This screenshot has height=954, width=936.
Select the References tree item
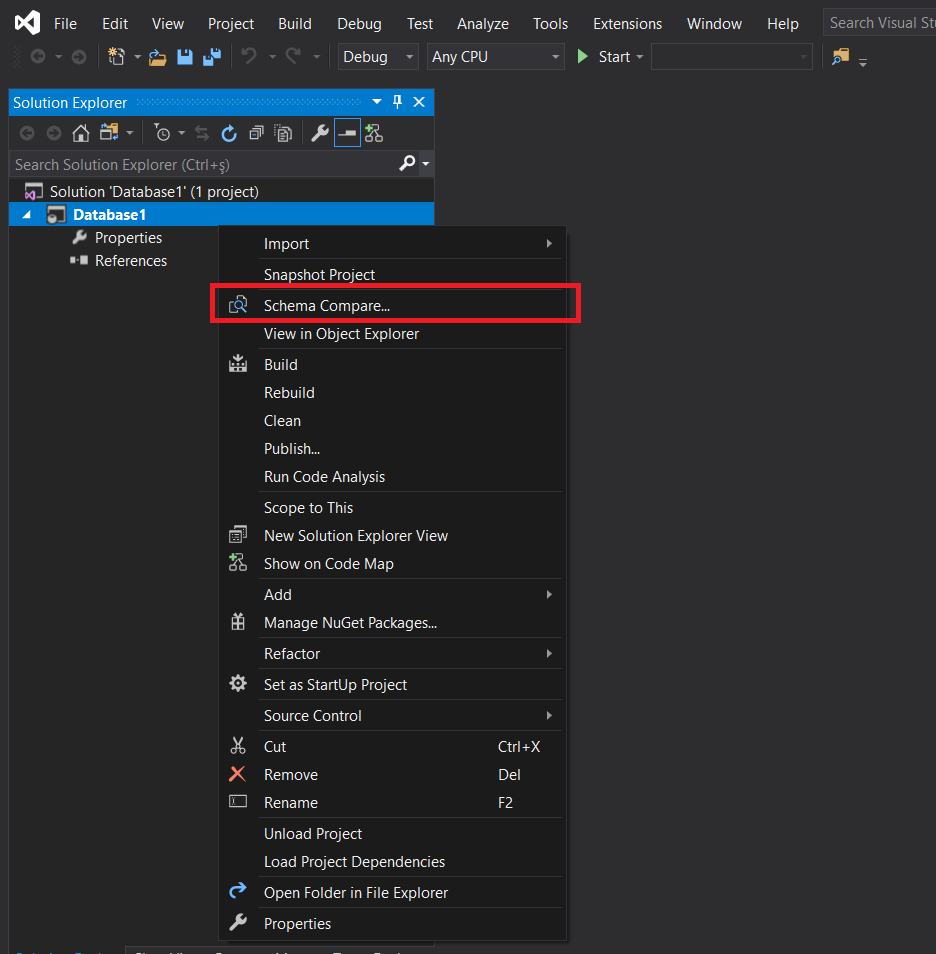[130, 261]
